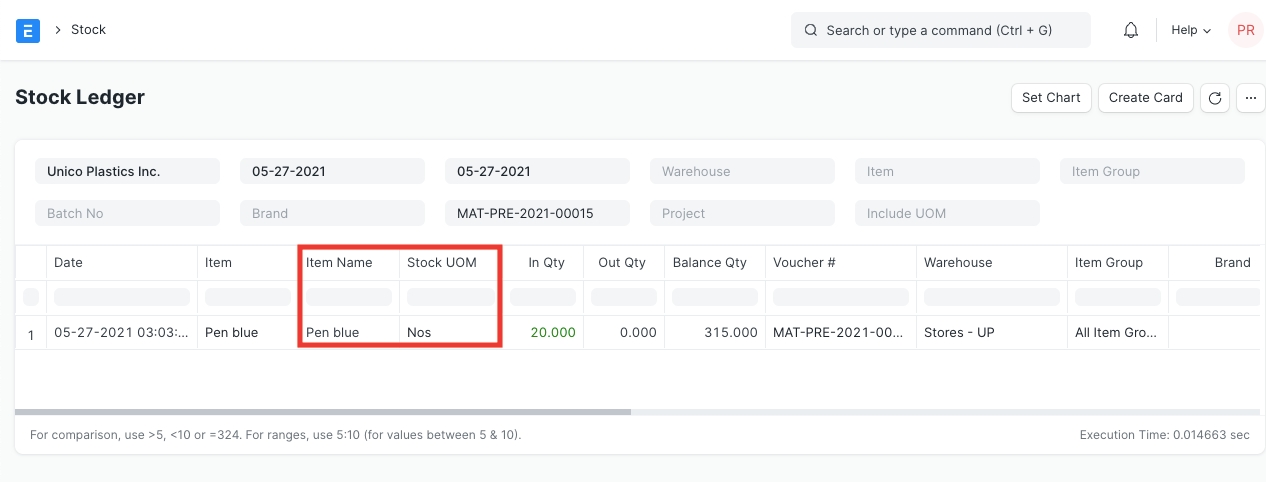Open the MAT-PRE-2021 voucher cell in row 1

point(840,332)
